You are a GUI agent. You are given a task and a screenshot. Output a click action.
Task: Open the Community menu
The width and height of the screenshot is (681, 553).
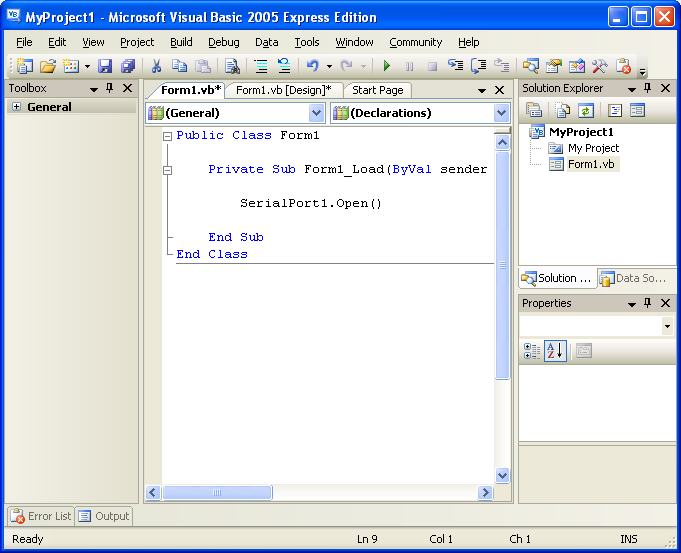click(416, 42)
